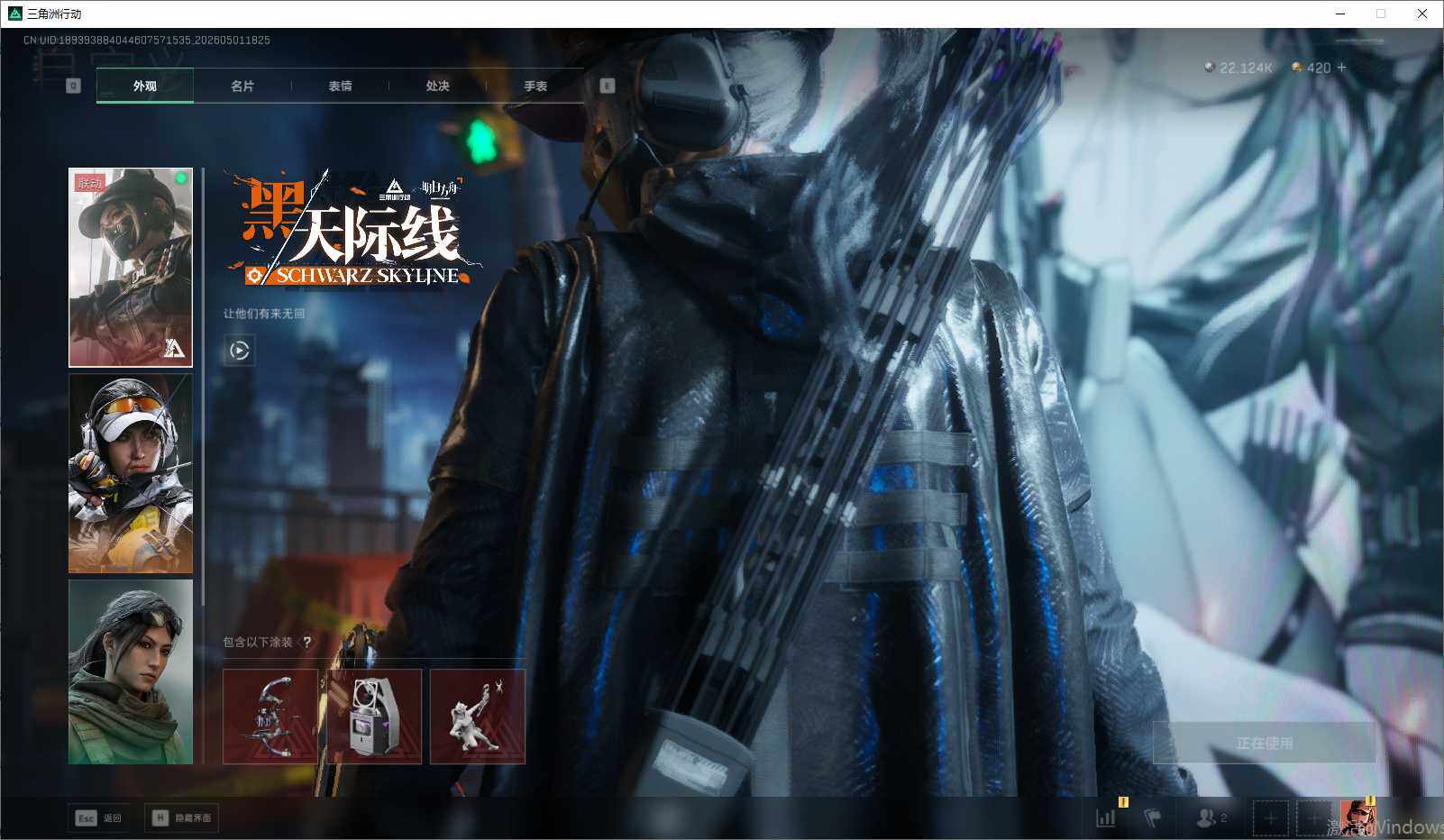Switch to the 名片 tab
The height and width of the screenshot is (840, 1444).
[x=242, y=86]
